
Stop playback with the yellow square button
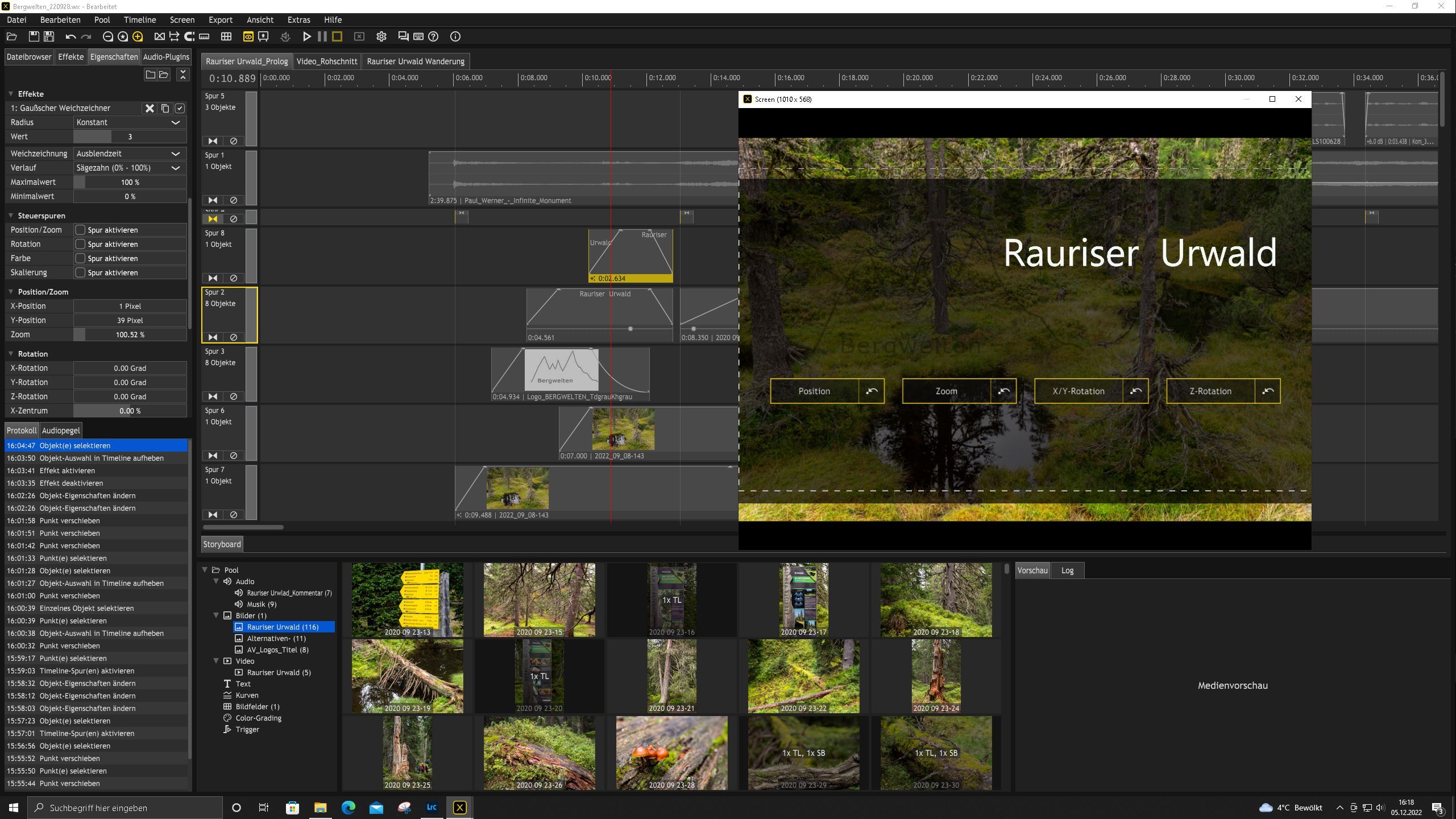337,36
